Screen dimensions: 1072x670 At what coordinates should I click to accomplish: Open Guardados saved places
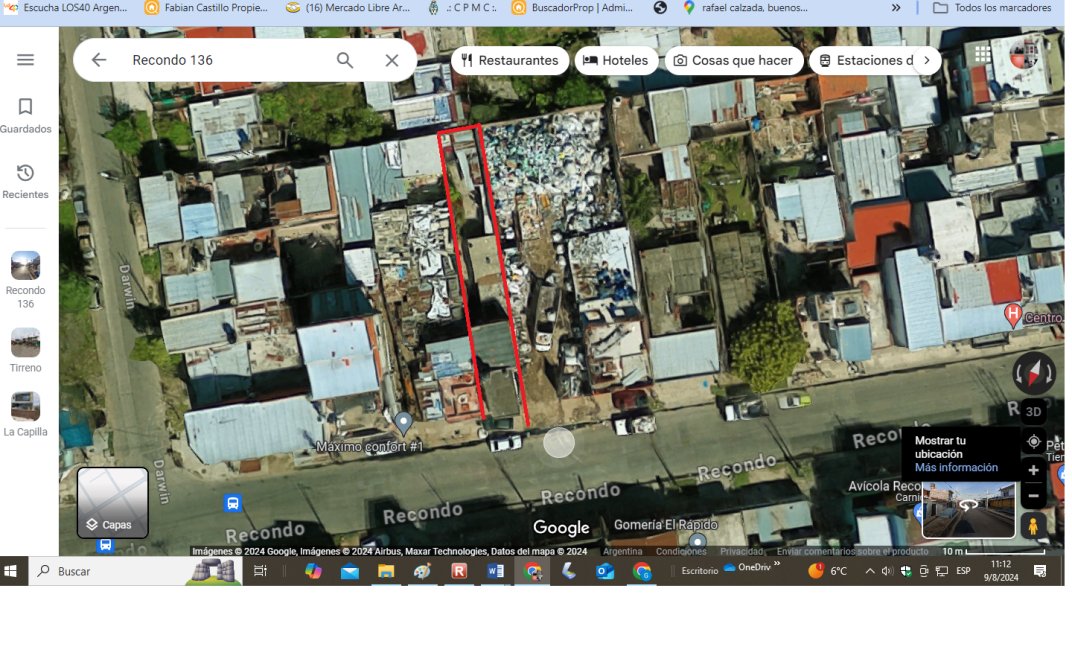click(x=26, y=115)
